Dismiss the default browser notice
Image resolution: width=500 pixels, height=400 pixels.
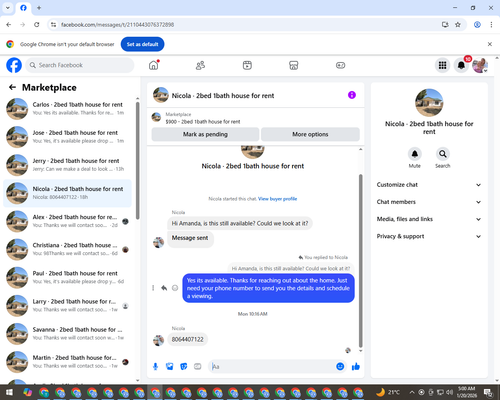[x=490, y=44]
